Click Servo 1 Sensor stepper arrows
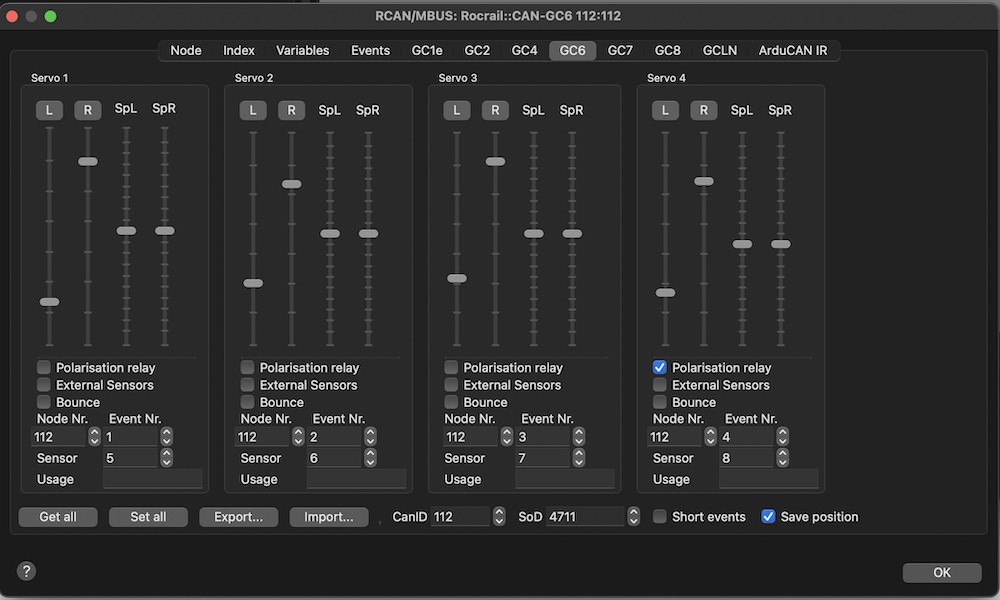The image size is (1000, 600). click(166, 458)
